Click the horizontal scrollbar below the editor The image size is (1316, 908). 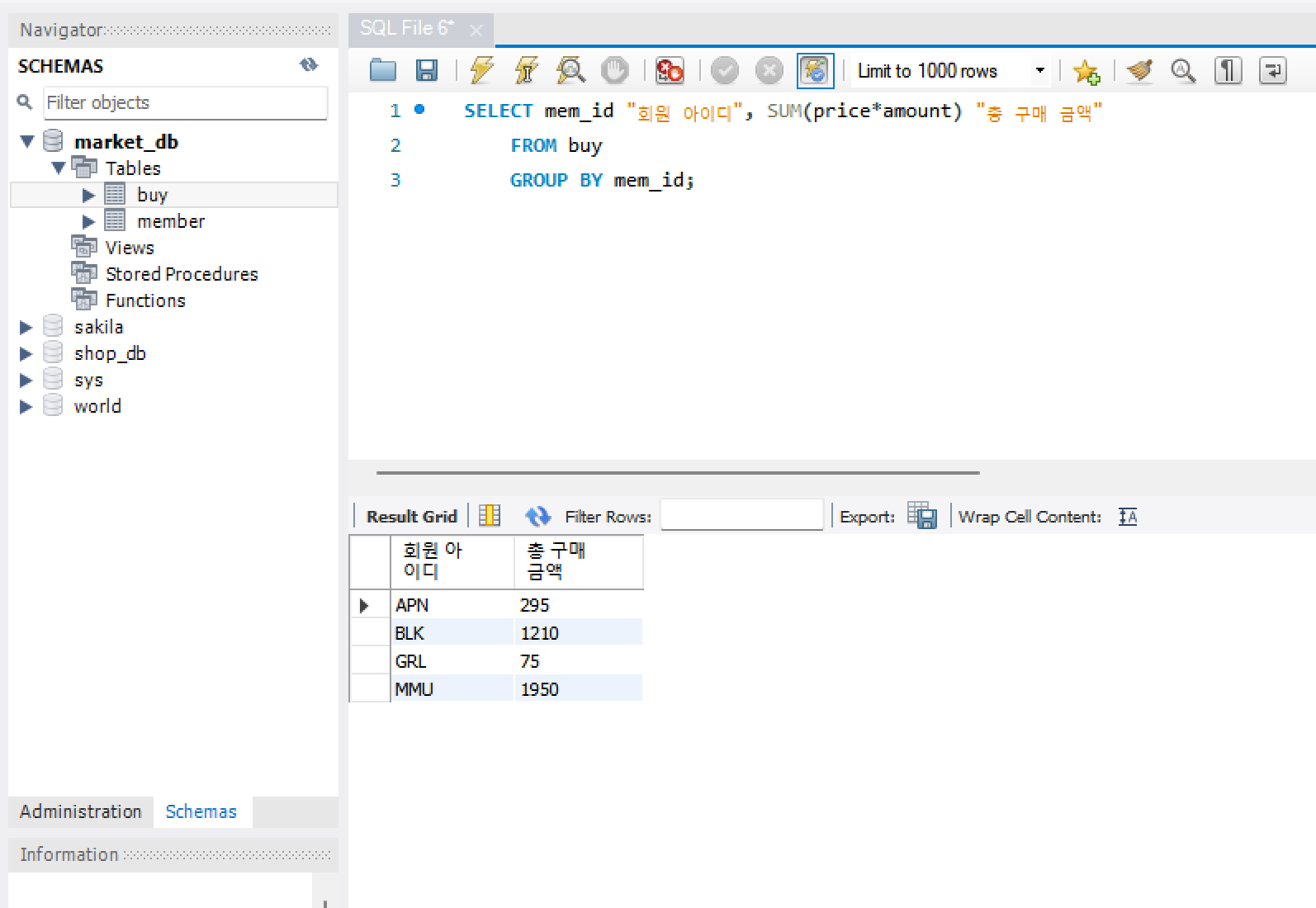tap(678, 473)
